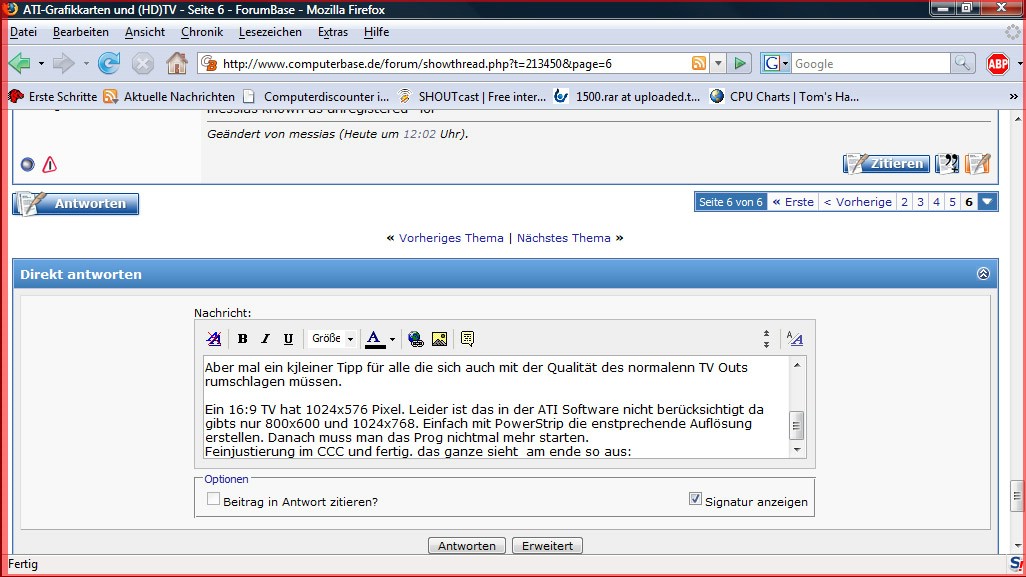Toggle bold formatting in message editor
The height and width of the screenshot is (577, 1026).
click(x=242, y=338)
